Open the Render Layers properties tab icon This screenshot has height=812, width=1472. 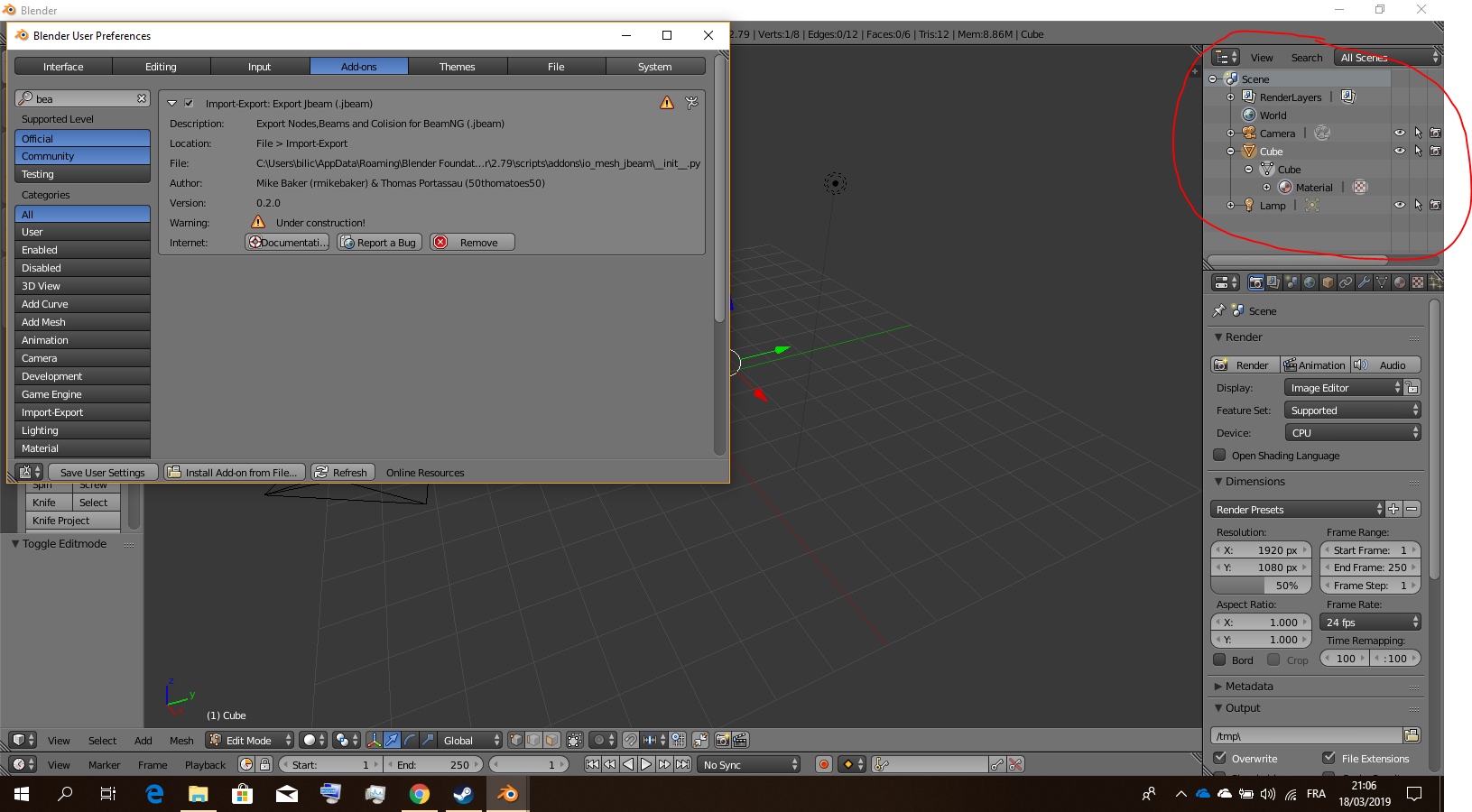click(x=1273, y=282)
